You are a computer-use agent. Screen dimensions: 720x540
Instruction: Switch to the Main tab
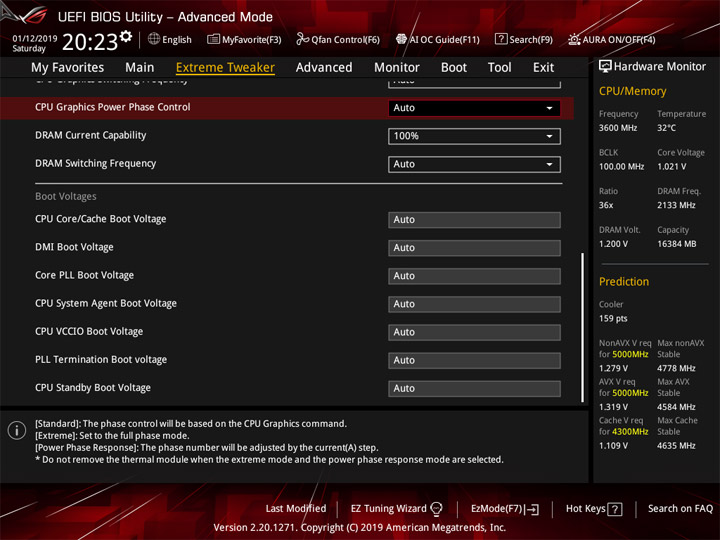140,68
